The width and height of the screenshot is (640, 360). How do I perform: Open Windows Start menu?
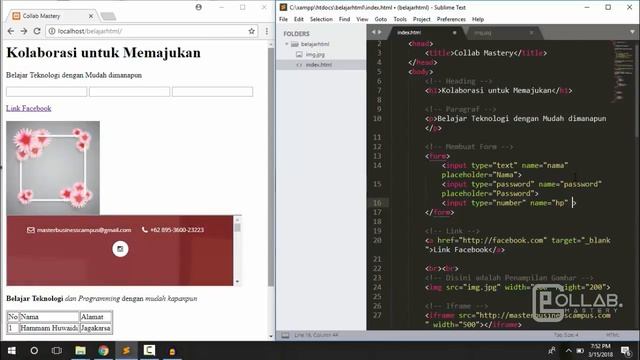[11, 351]
